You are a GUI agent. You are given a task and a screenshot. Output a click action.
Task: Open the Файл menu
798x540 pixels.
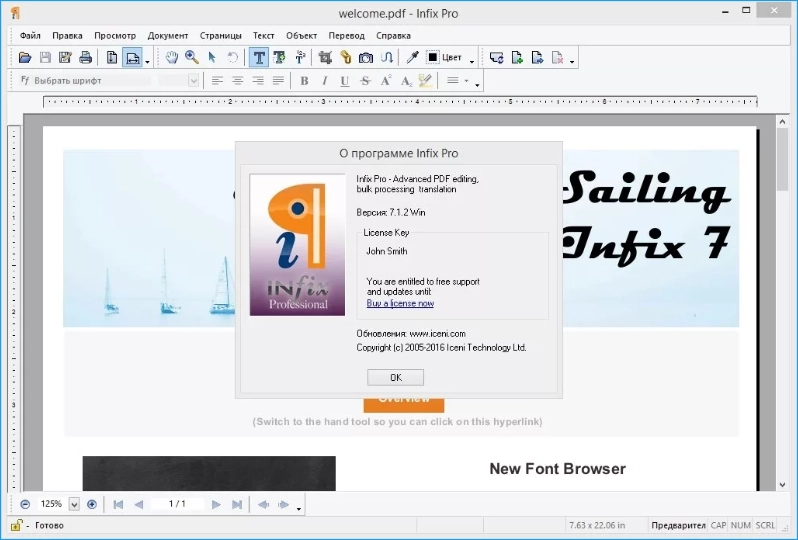pos(30,36)
